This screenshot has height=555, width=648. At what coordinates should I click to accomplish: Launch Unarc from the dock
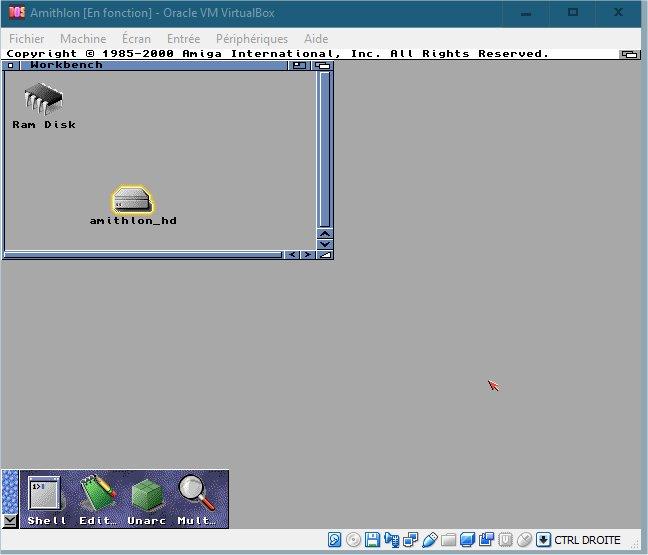coord(147,500)
